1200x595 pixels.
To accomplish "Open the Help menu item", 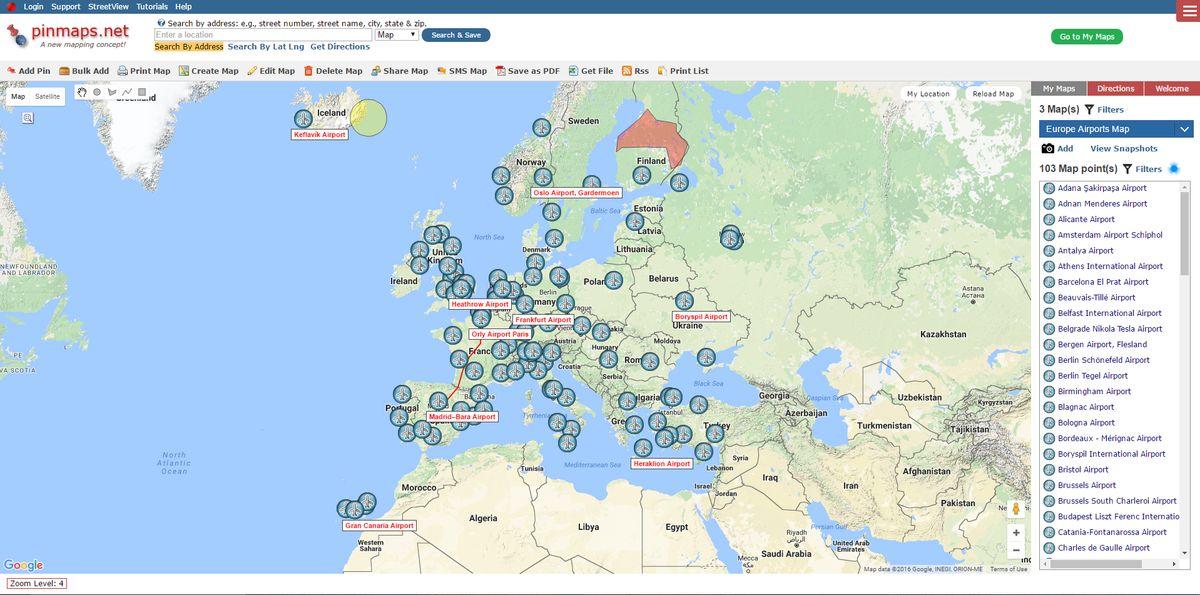I will pos(183,6).
